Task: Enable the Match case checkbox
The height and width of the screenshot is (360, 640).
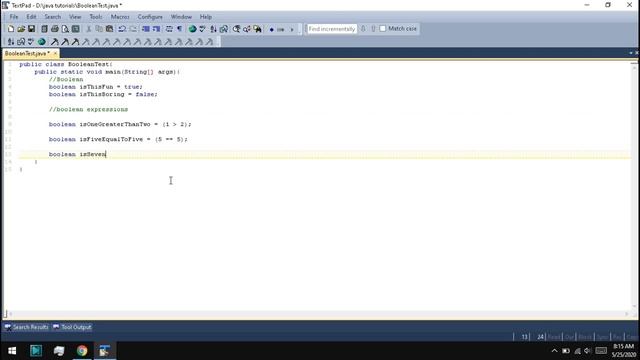Action: click(x=382, y=29)
